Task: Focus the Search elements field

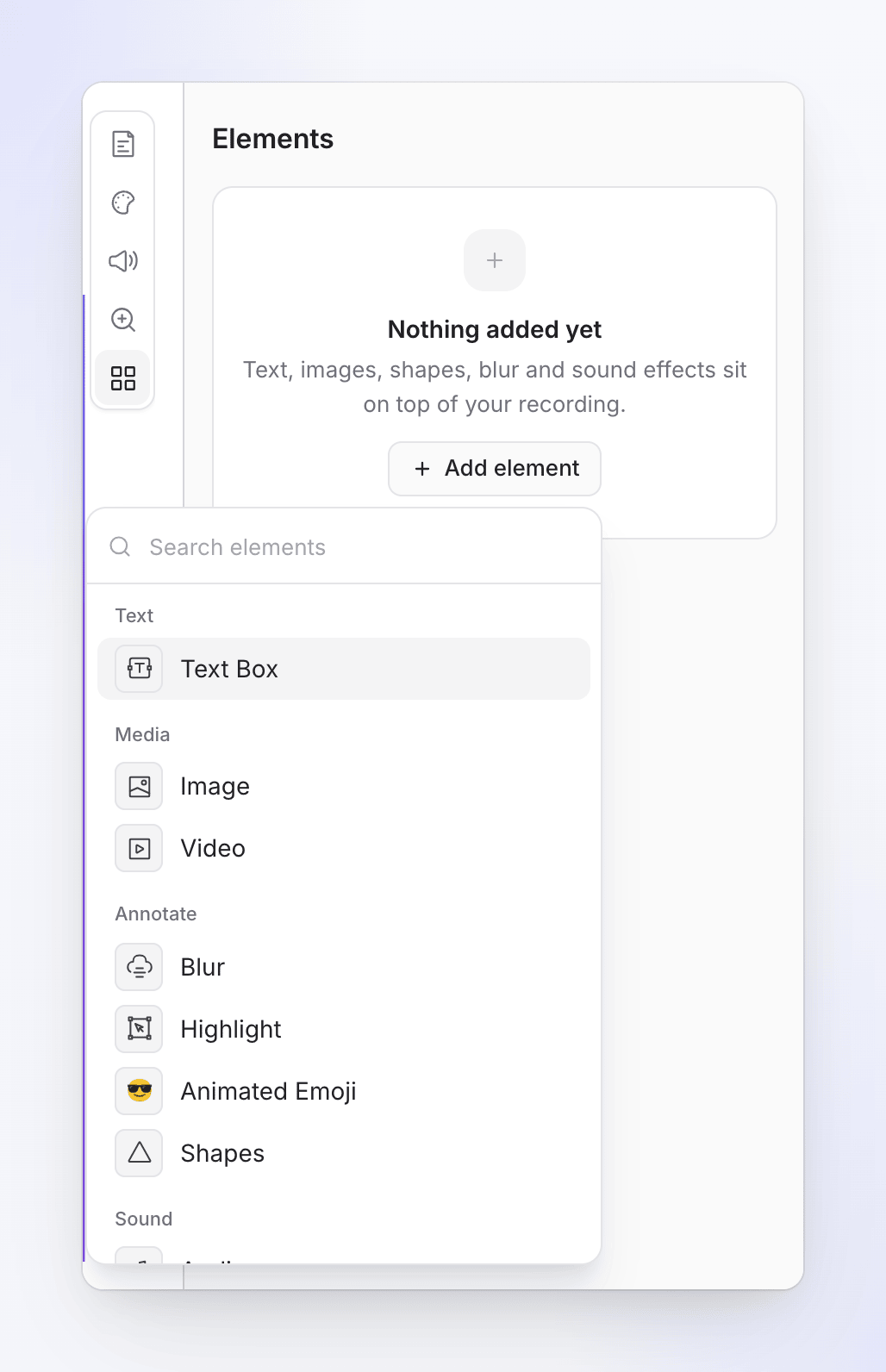Action: [344, 547]
